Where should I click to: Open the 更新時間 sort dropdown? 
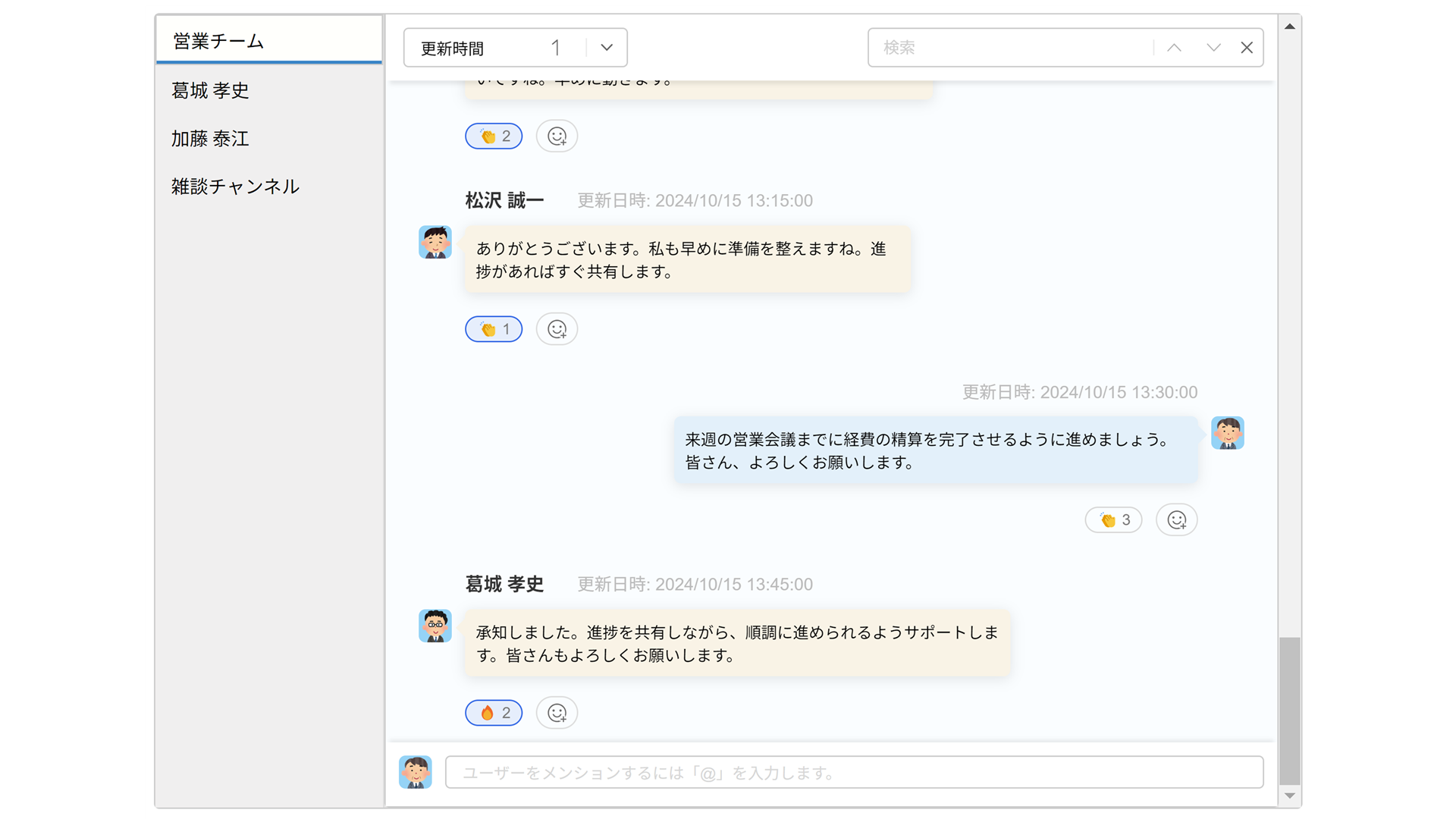coord(515,48)
